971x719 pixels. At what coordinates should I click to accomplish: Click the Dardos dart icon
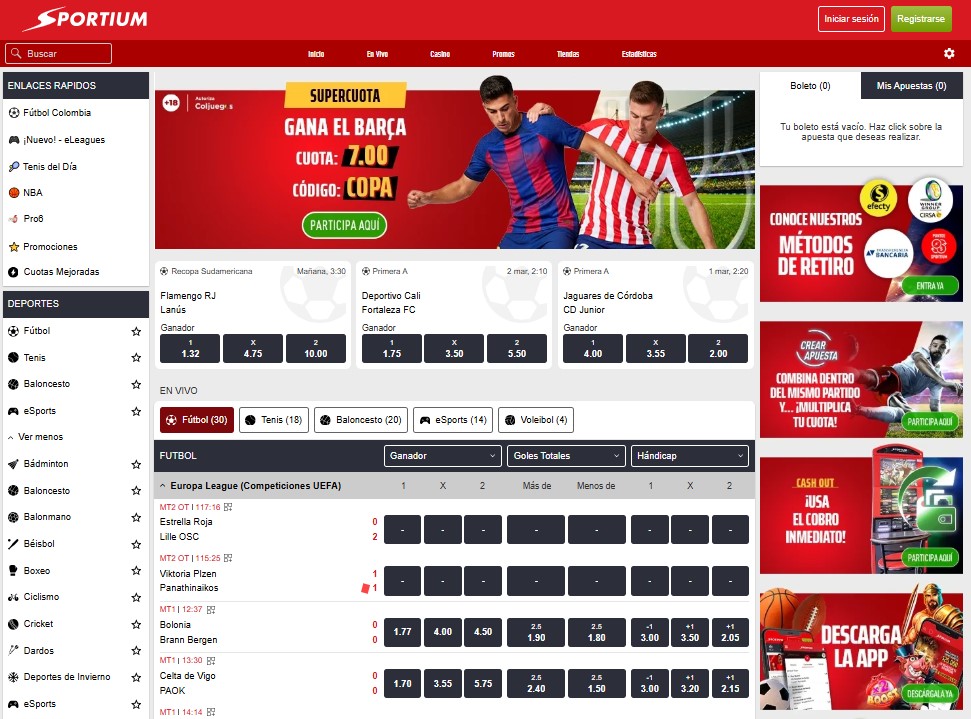[13, 650]
